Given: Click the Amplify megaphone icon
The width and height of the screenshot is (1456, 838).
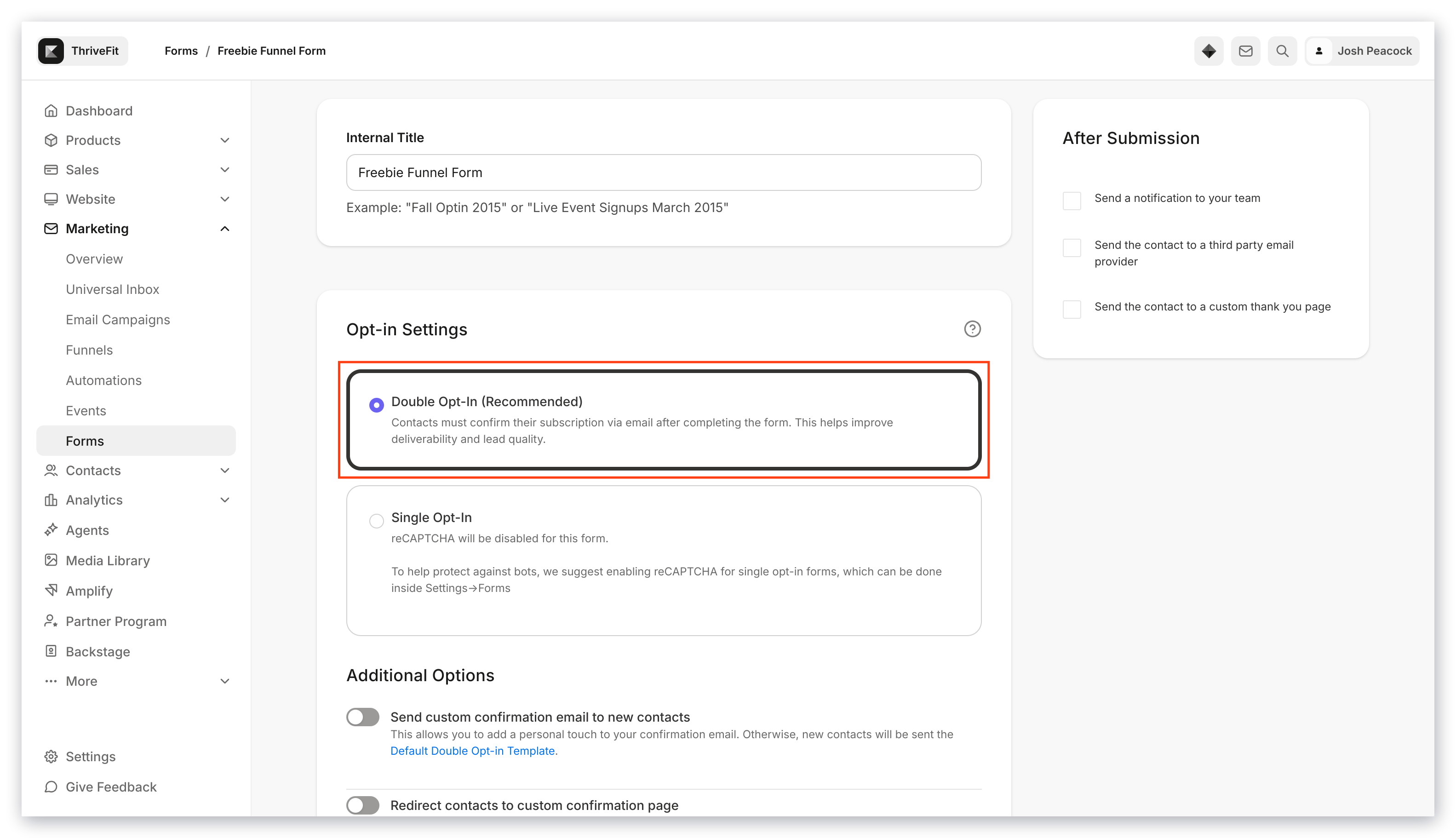Looking at the screenshot, I should pos(51,591).
